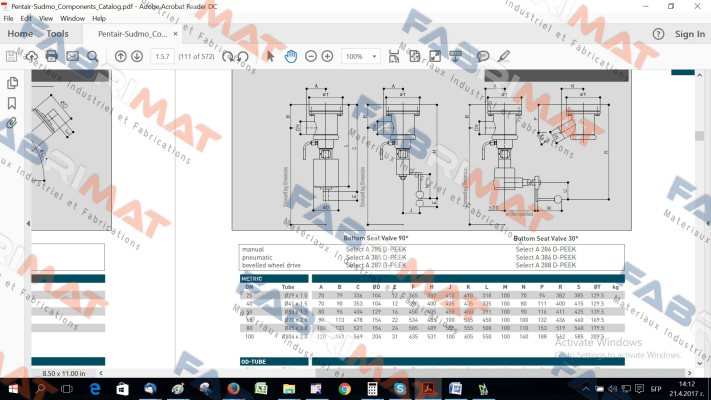
Task: Open Google Chrome from taskbar
Action: [x=344, y=389]
